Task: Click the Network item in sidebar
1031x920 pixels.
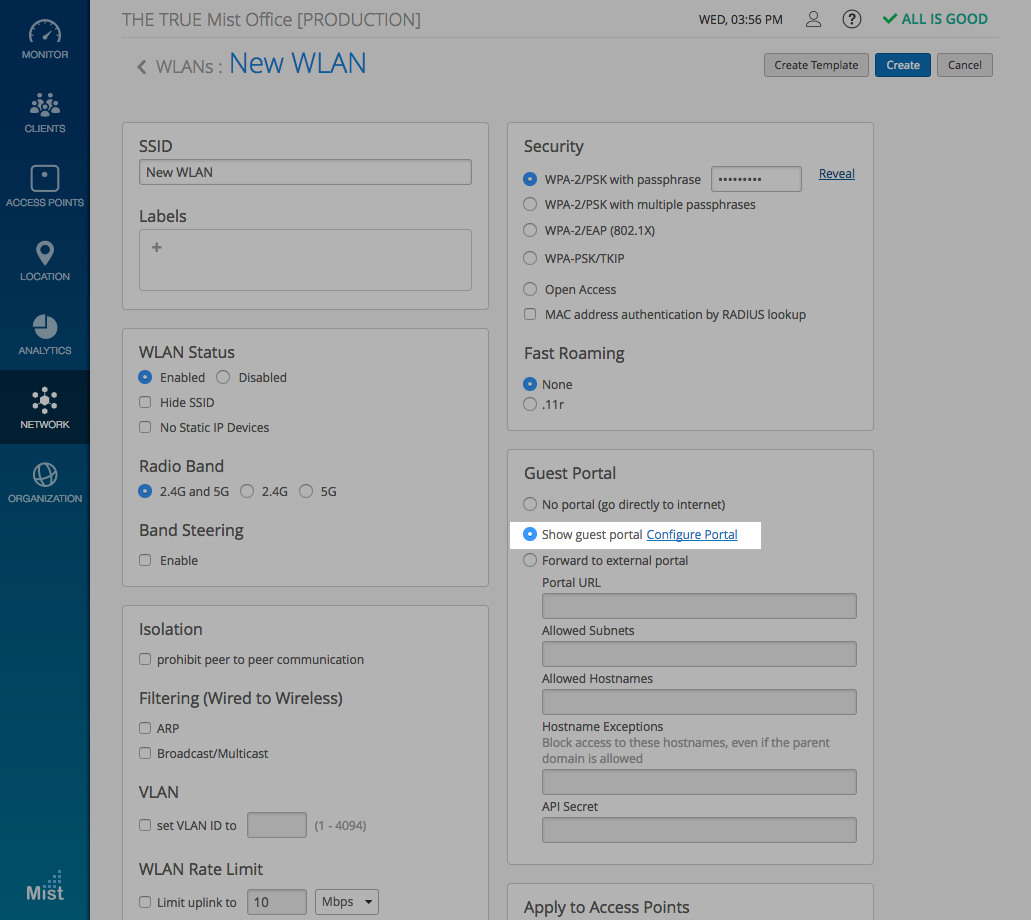Action: 44,409
